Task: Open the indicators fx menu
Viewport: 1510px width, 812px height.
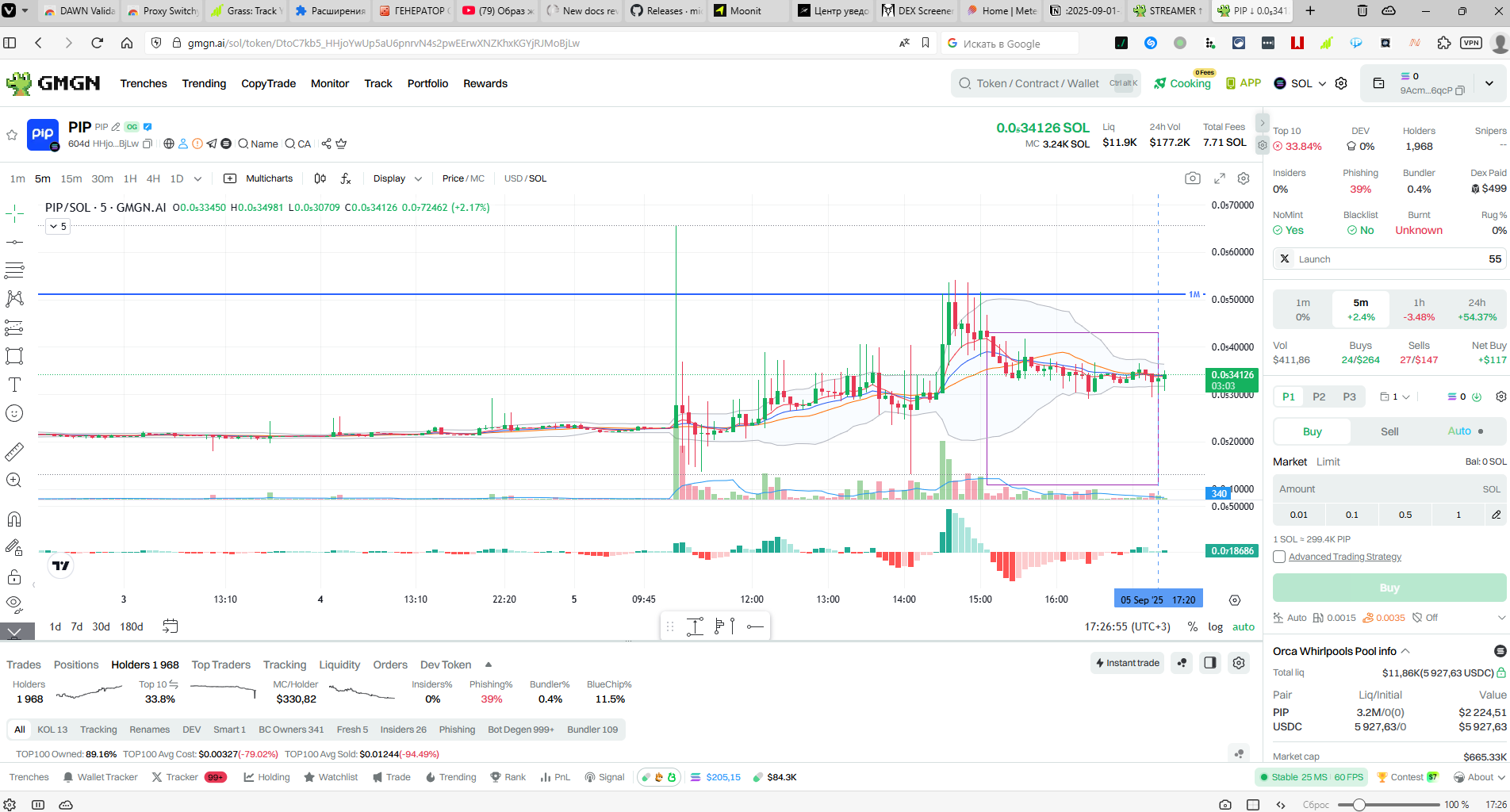Action: [x=346, y=178]
